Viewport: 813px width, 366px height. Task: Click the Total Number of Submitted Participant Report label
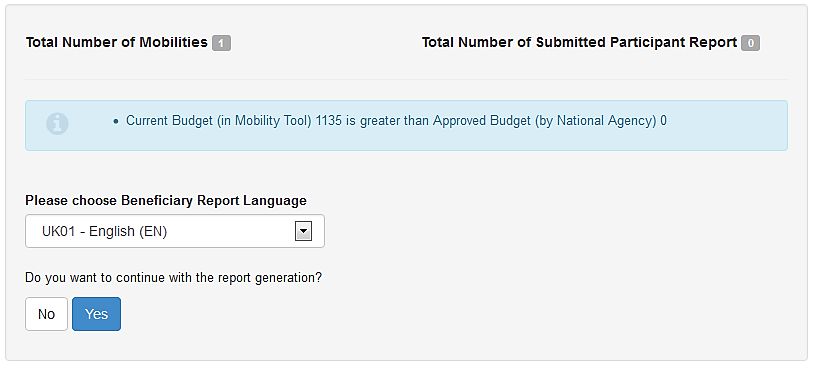pos(579,43)
